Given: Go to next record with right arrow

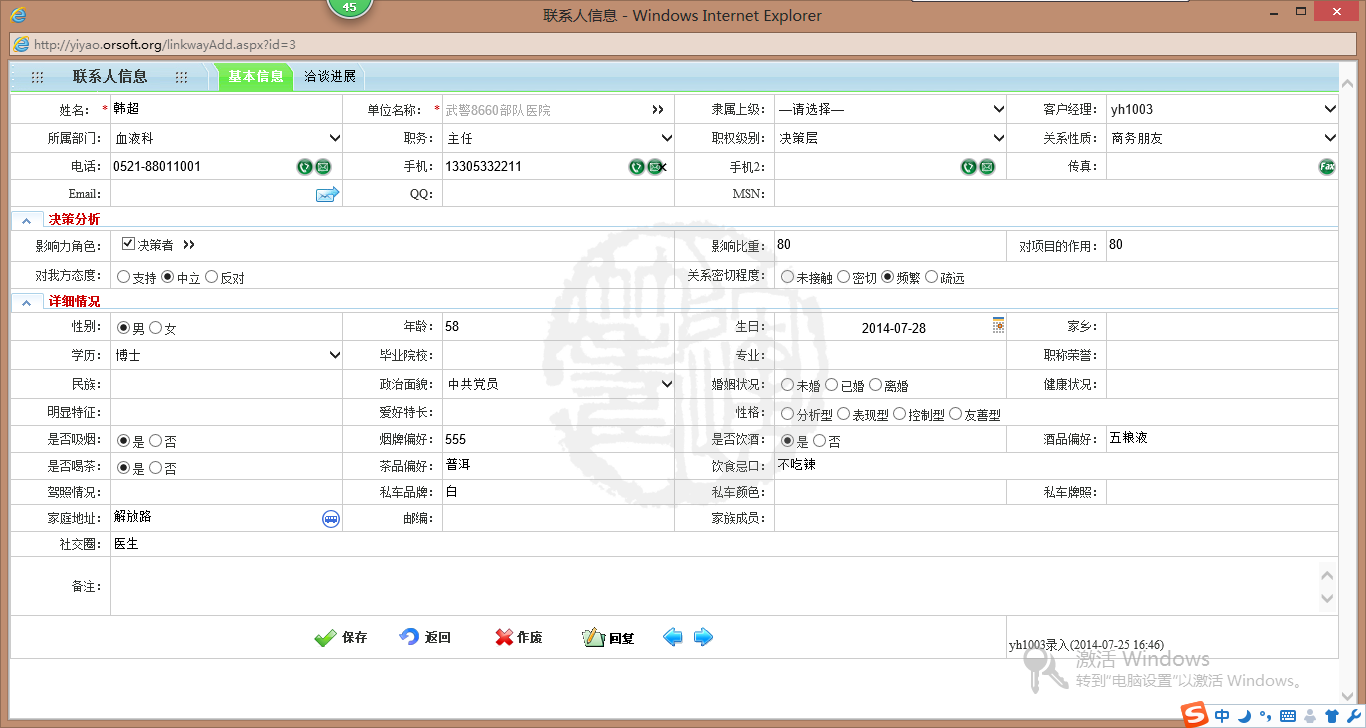Looking at the screenshot, I should pyautogui.click(x=703, y=637).
